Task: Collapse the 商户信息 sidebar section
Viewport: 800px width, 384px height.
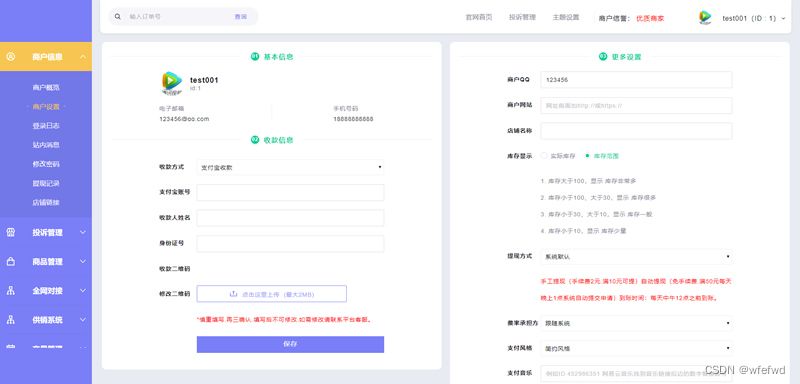Action: [x=83, y=57]
